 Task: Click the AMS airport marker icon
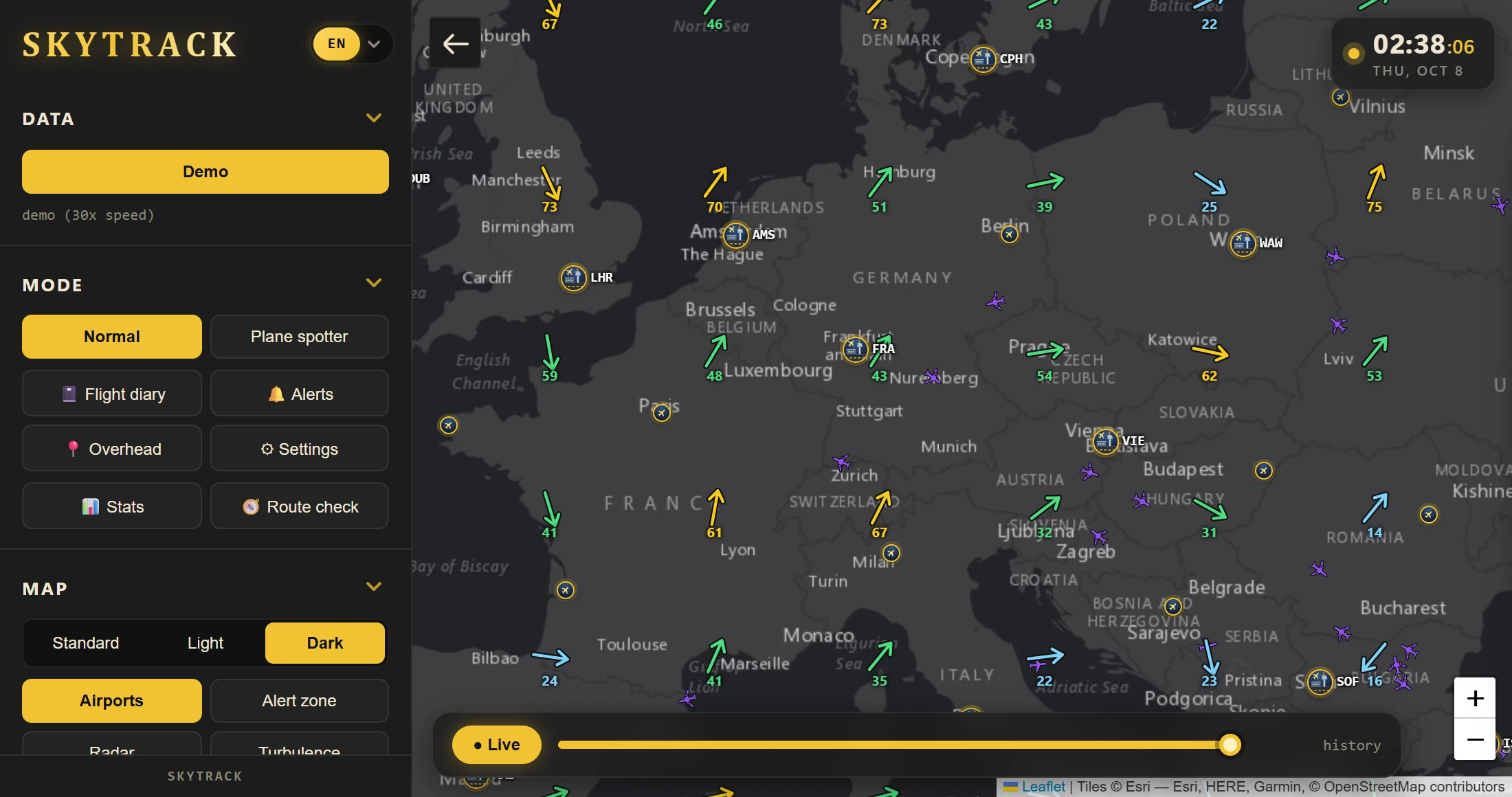735,235
